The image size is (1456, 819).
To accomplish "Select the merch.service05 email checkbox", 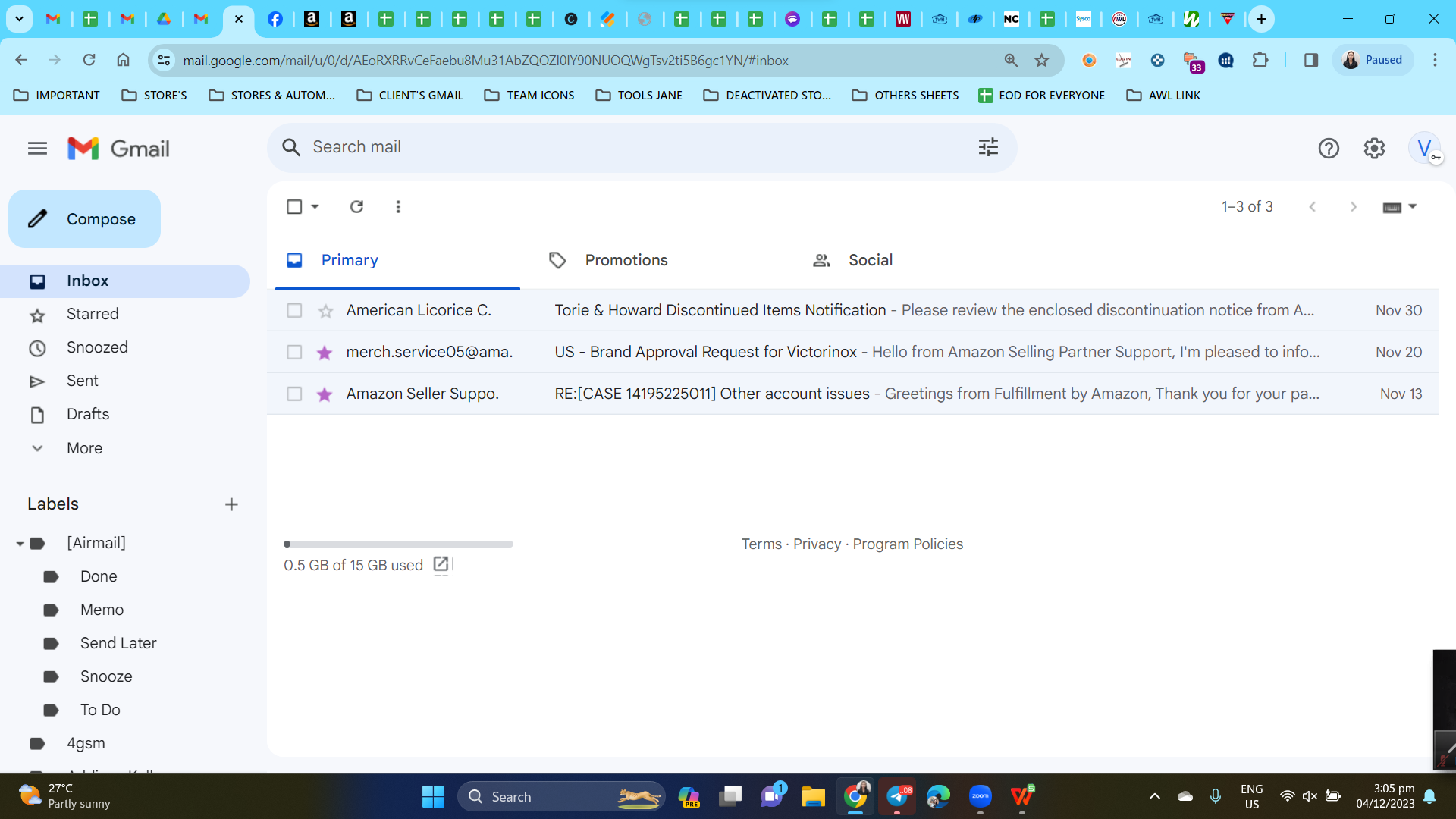I will tap(294, 353).
